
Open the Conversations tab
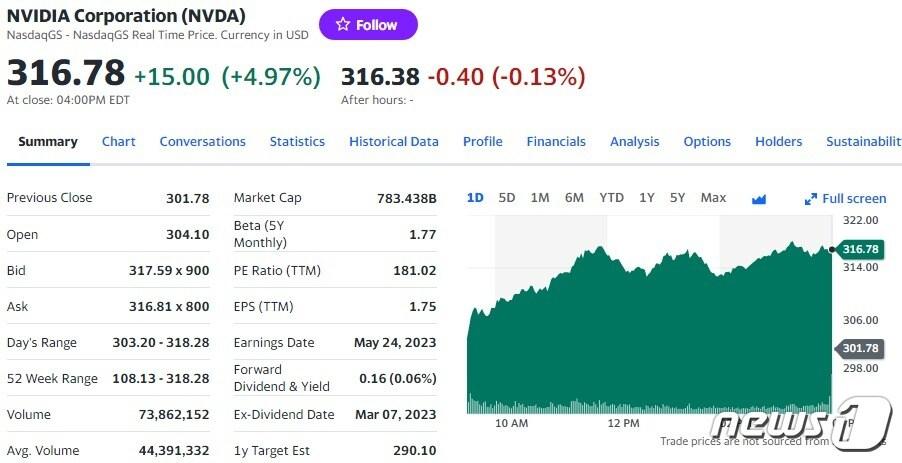202,142
